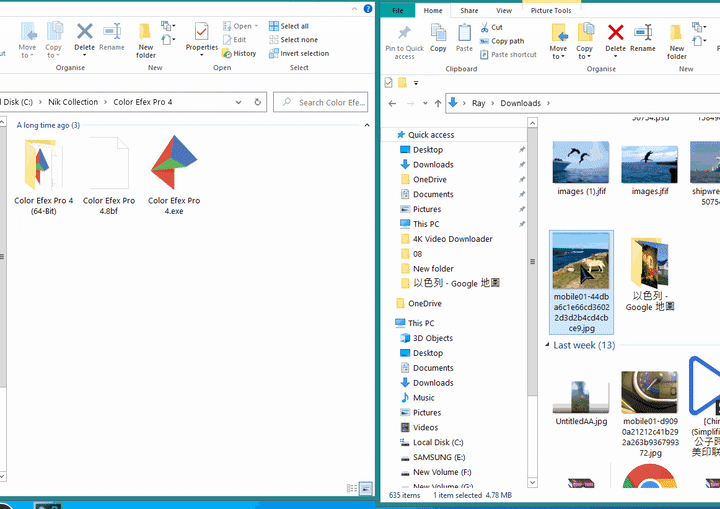The height and width of the screenshot is (509, 720).
Task: Open address bar history dropdown in left window
Action: [240, 102]
